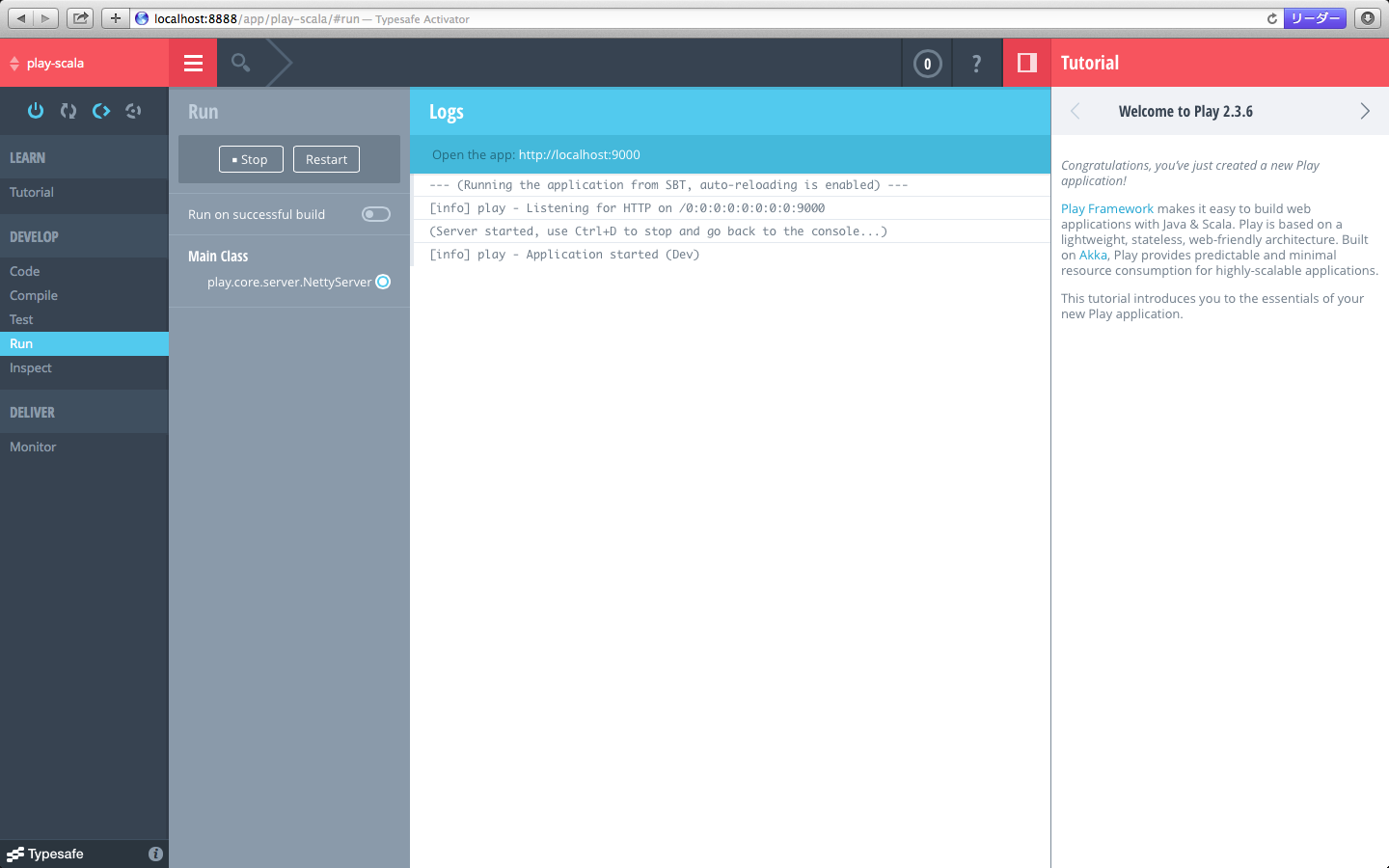Click the browser back button
This screenshot has width=1389, height=868.
[20, 18]
